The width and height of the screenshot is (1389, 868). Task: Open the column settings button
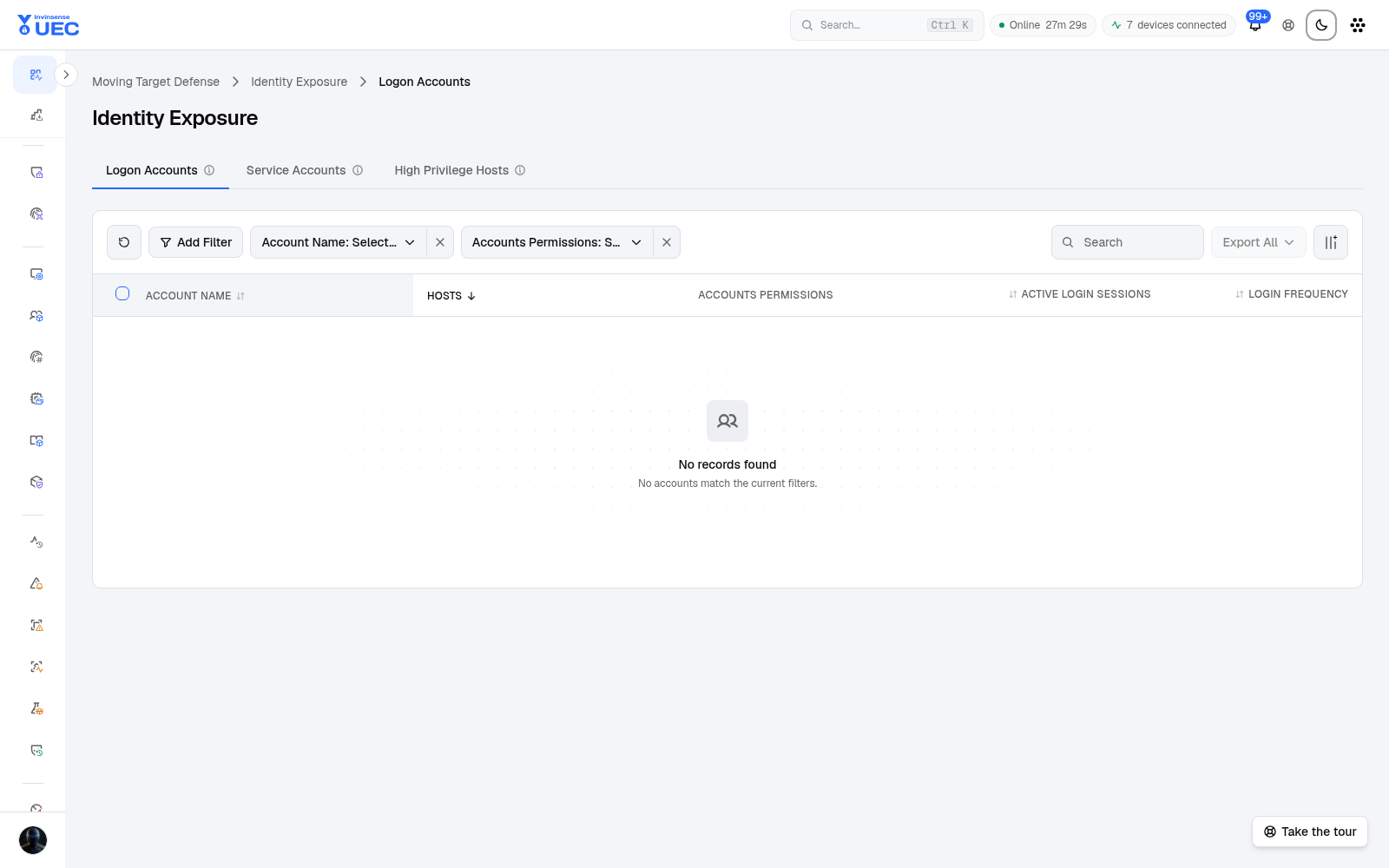tap(1331, 242)
